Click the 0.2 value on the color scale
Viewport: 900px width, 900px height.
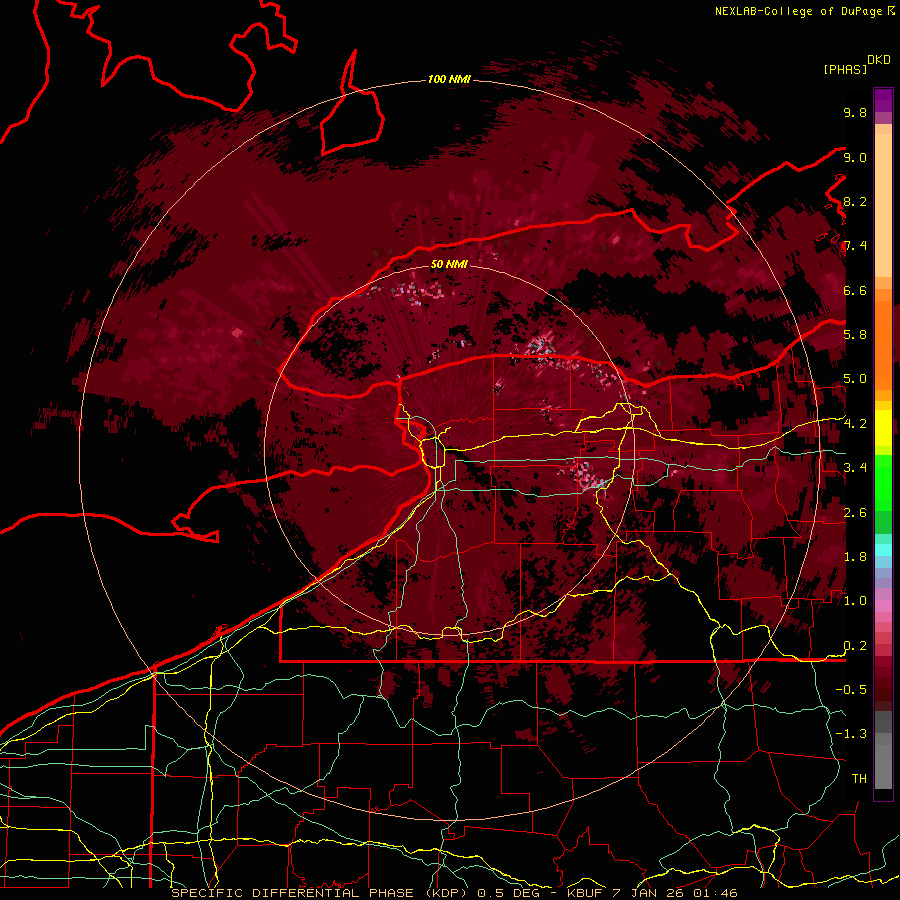855,646
